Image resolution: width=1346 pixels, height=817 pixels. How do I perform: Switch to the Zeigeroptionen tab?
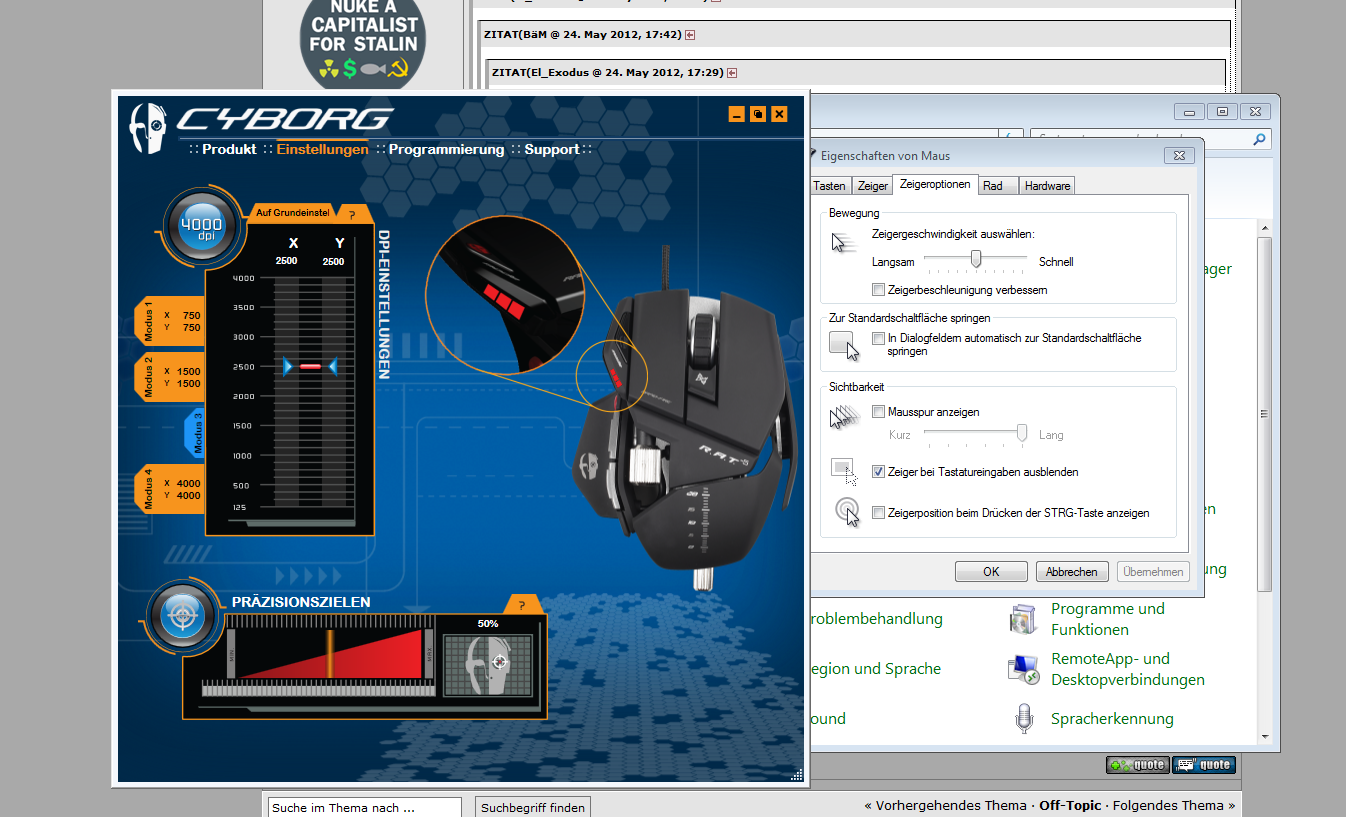935,184
